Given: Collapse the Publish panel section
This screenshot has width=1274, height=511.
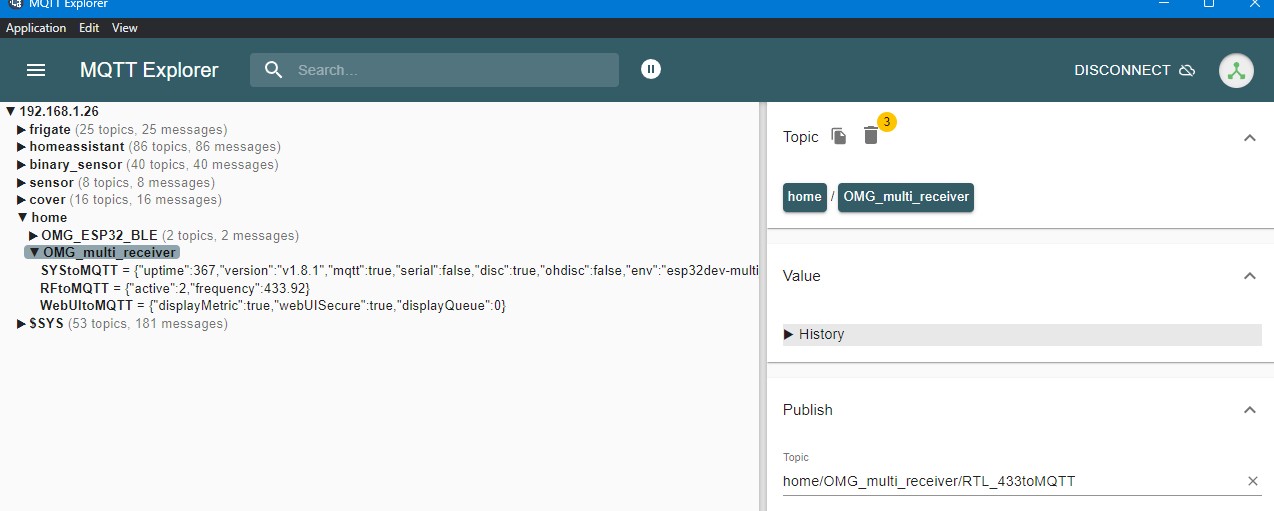Looking at the screenshot, I should tap(1249, 410).
